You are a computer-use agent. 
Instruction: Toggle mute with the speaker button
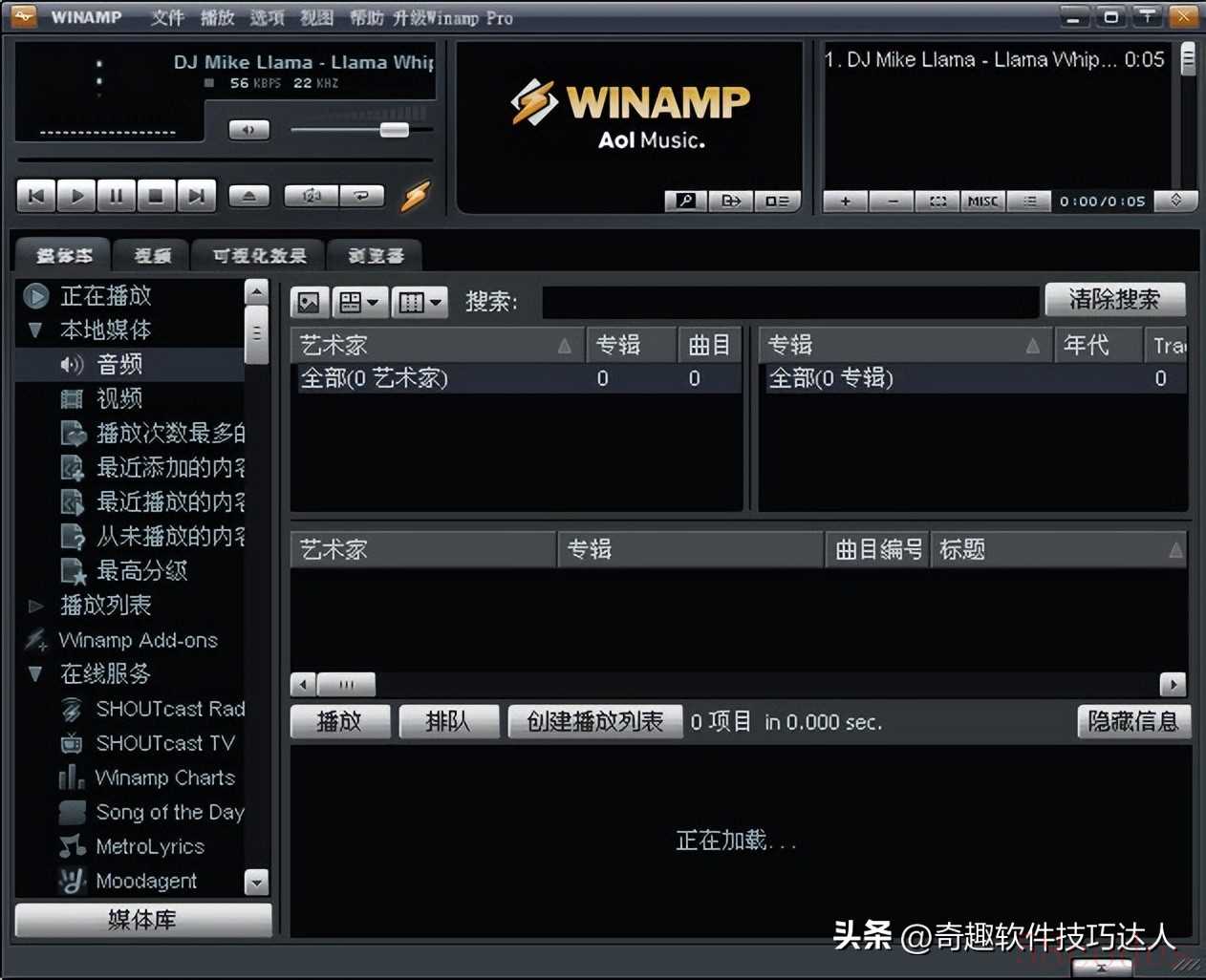pos(248,129)
